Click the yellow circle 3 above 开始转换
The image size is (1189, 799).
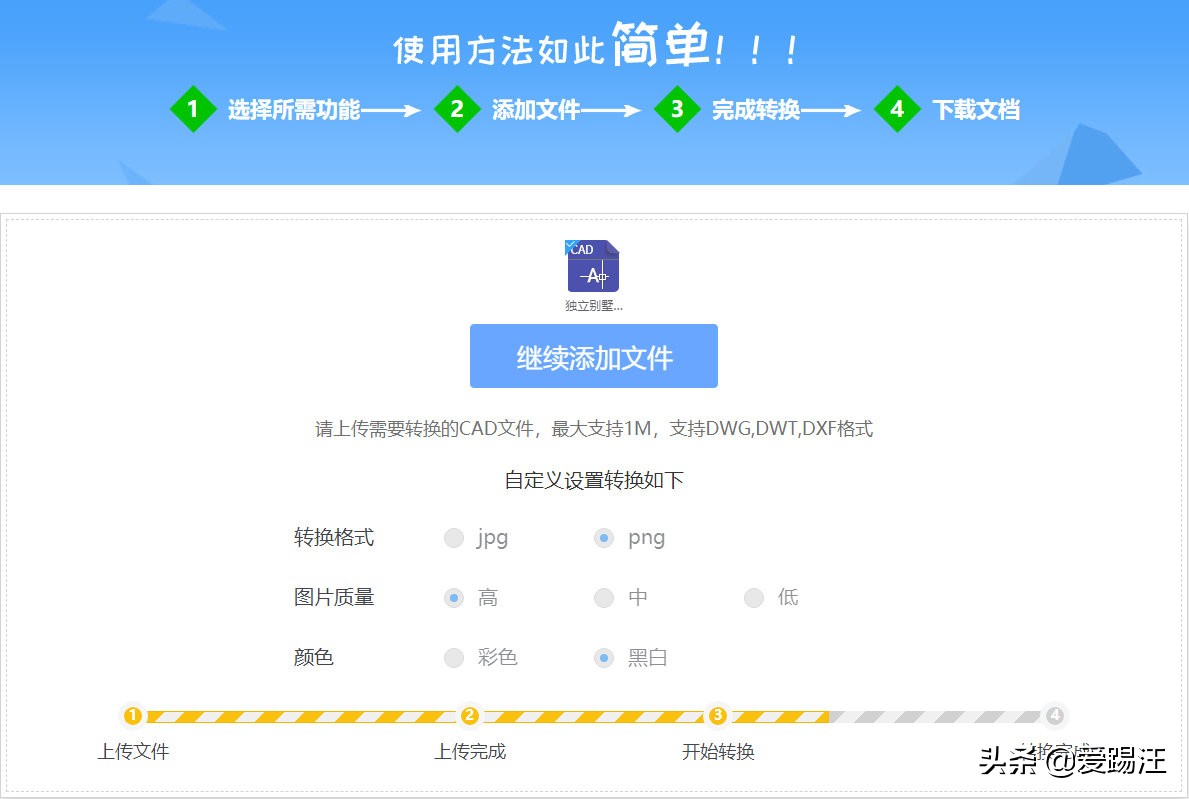coord(717,715)
